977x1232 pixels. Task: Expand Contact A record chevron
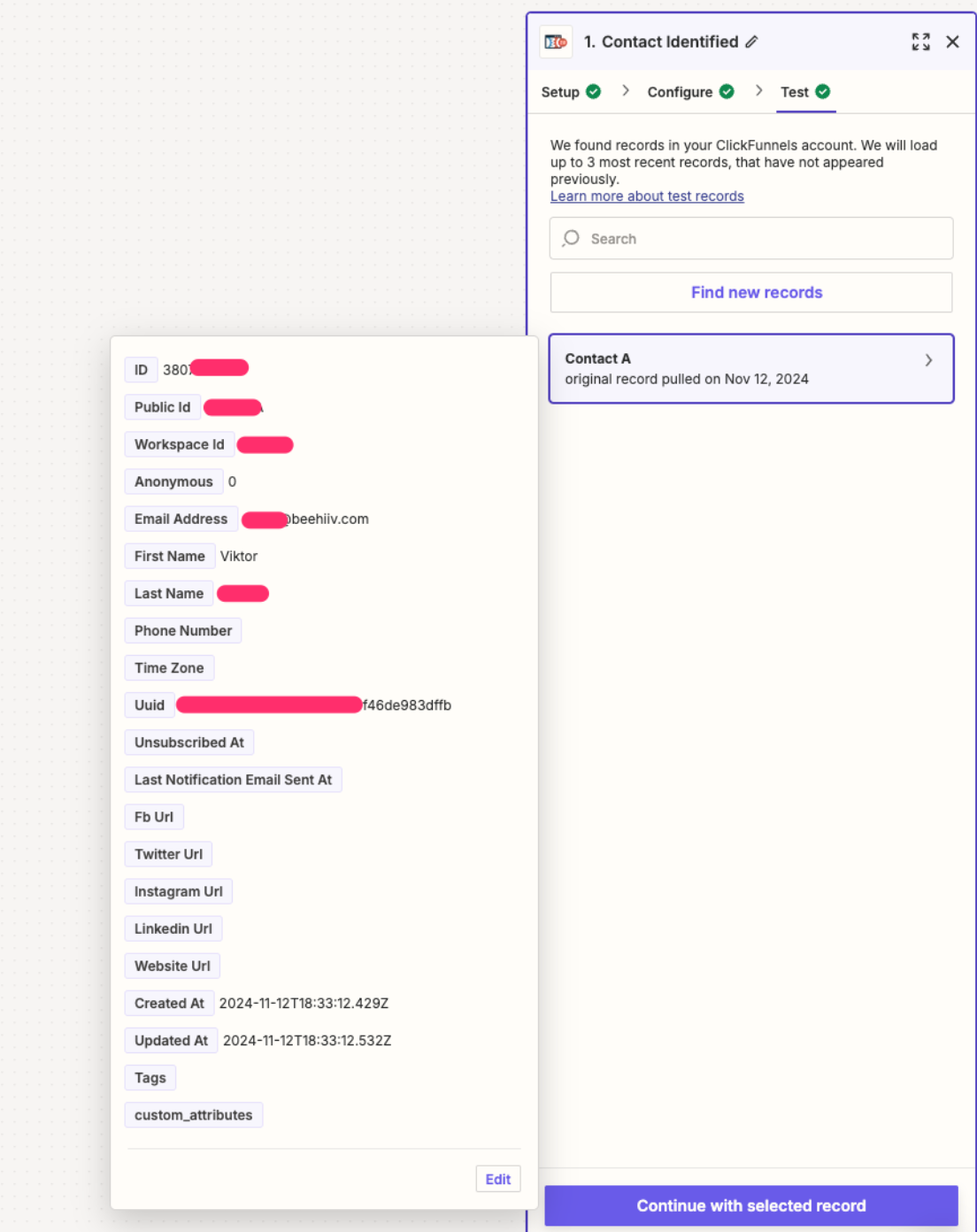coord(928,360)
